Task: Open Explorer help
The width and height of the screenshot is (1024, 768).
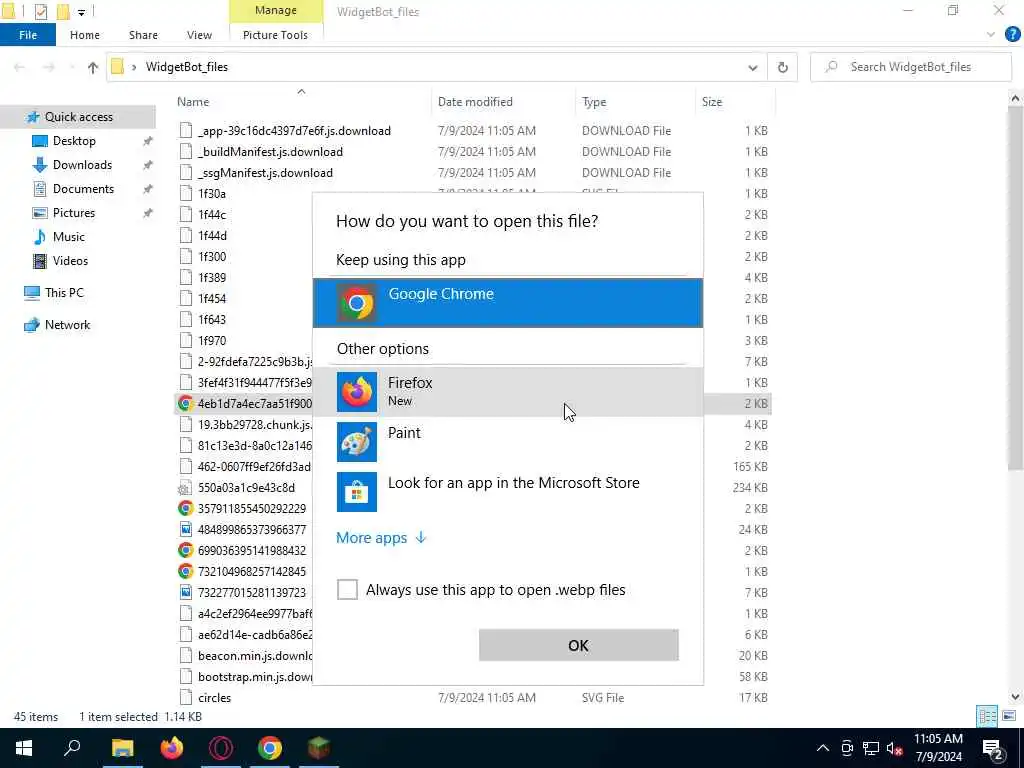Action: 1012,34
